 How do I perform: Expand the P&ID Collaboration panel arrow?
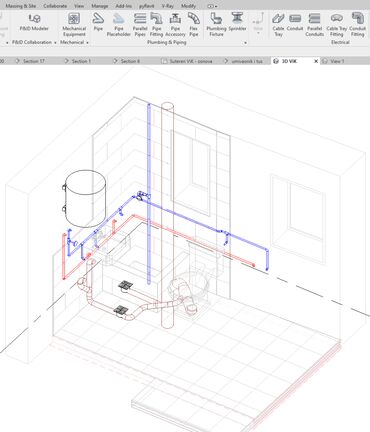[x=55, y=43]
